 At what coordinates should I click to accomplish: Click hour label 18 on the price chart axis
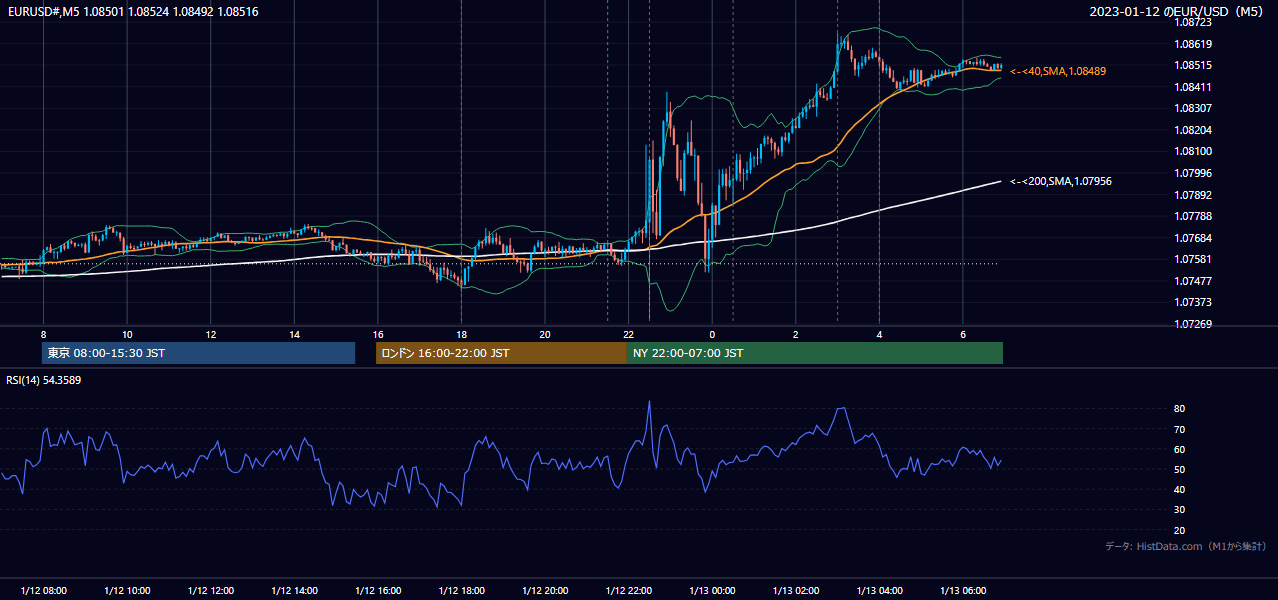pyautogui.click(x=461, y=334)
